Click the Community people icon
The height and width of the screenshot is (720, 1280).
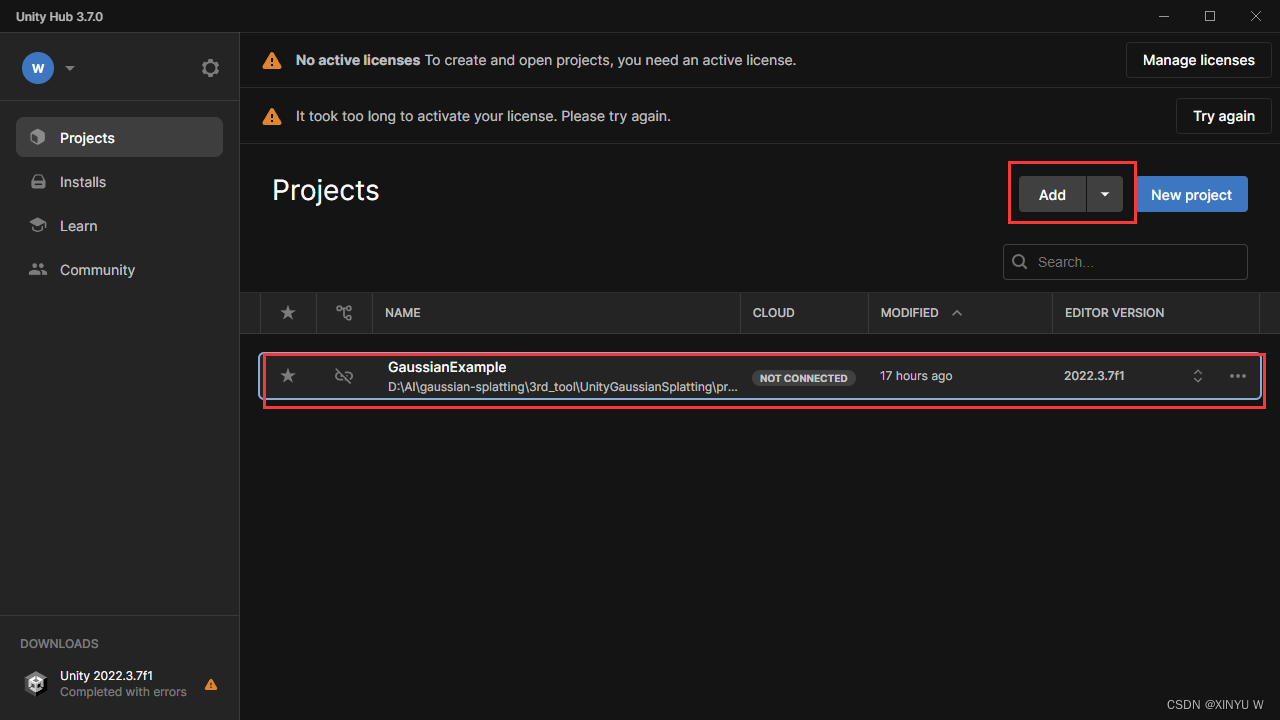click(38, 270)
